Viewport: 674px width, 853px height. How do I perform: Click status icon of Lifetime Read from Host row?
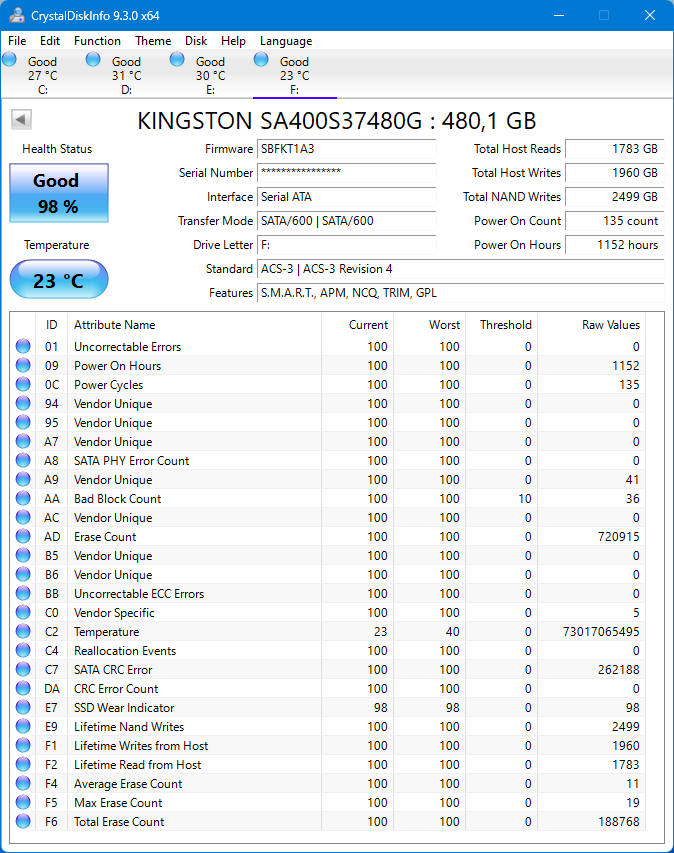pos(23,764)
